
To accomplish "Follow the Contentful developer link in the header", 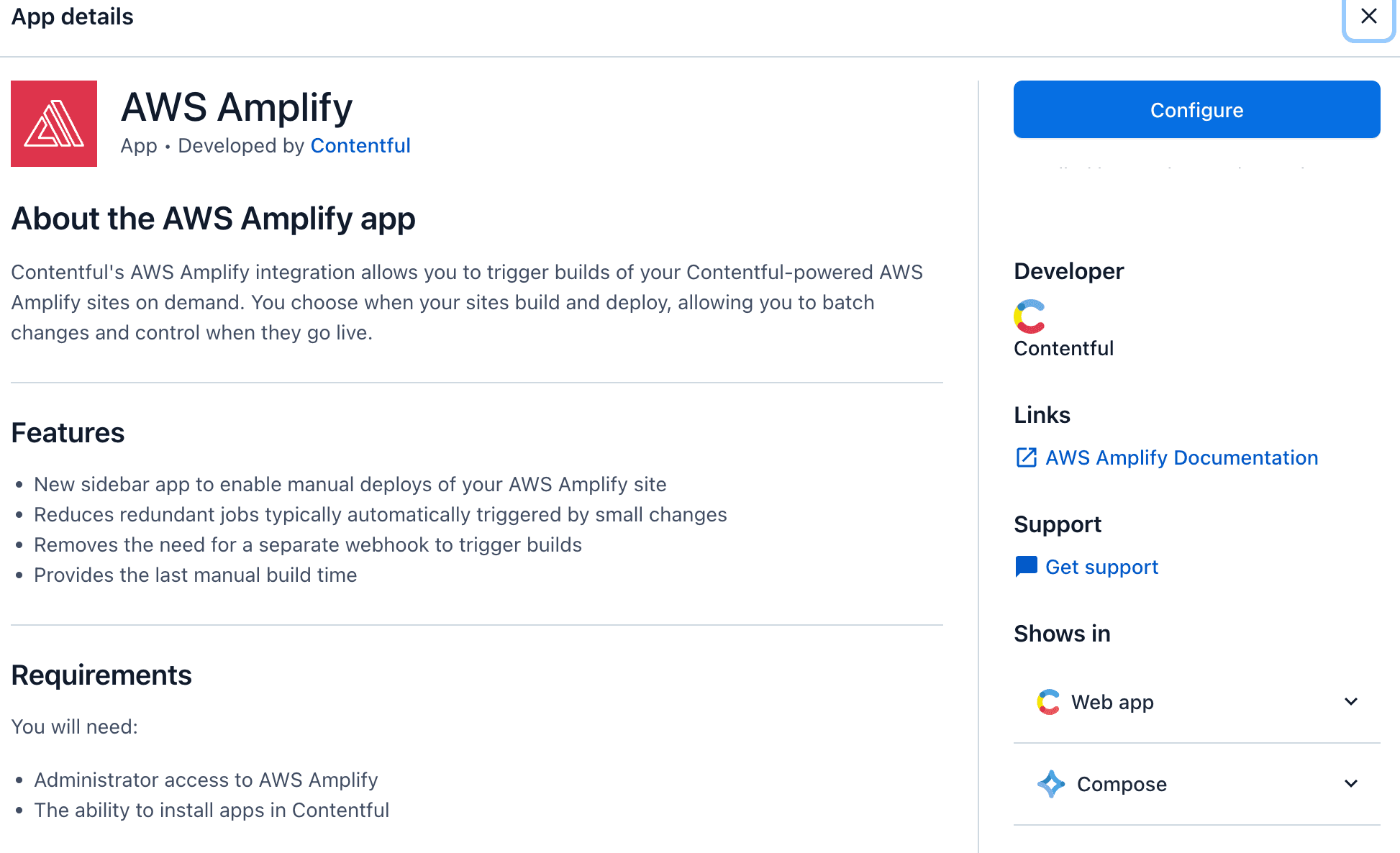I will coord(360,145).
